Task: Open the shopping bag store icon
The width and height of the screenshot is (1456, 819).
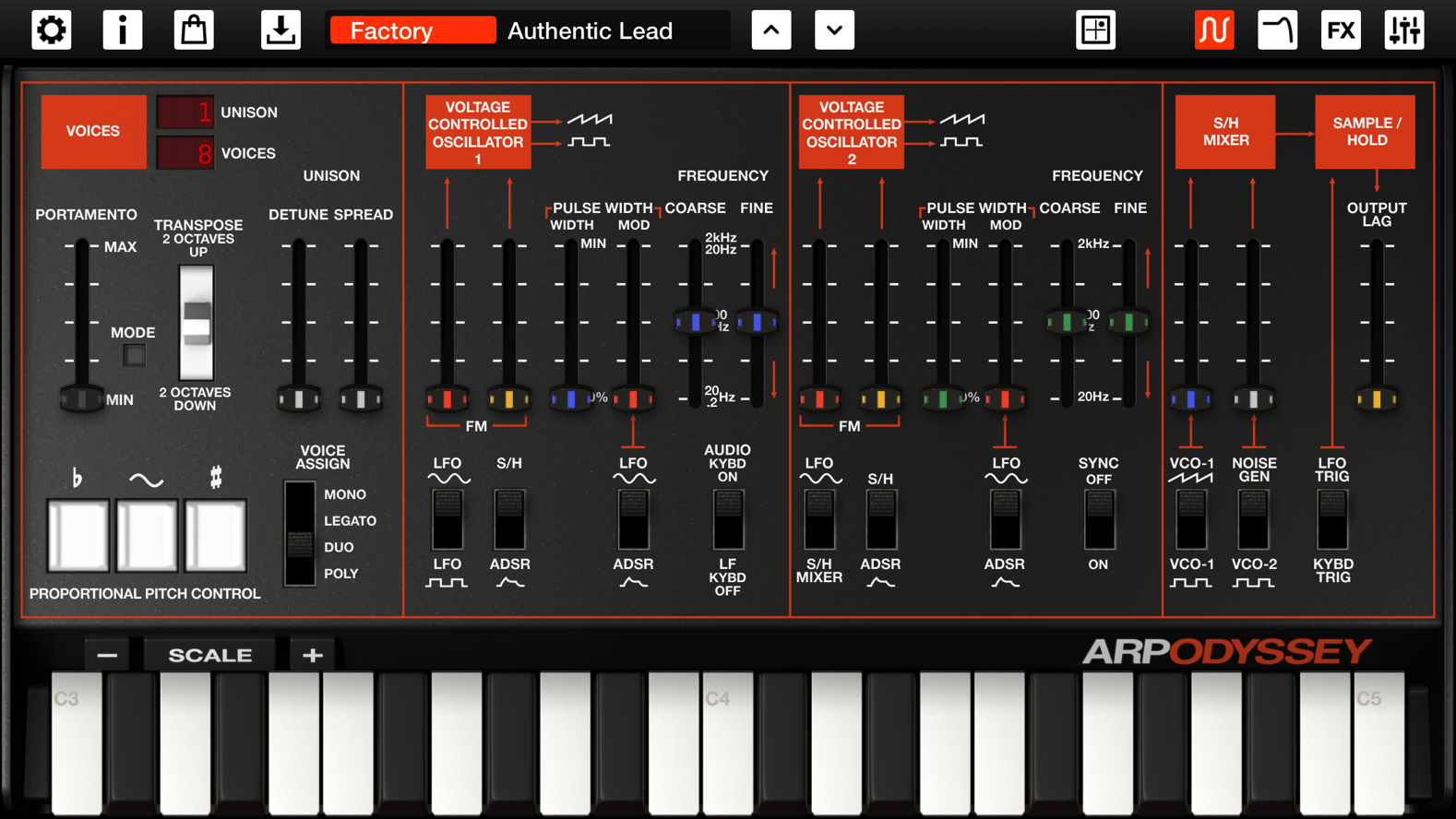Action: pos(194,30)
